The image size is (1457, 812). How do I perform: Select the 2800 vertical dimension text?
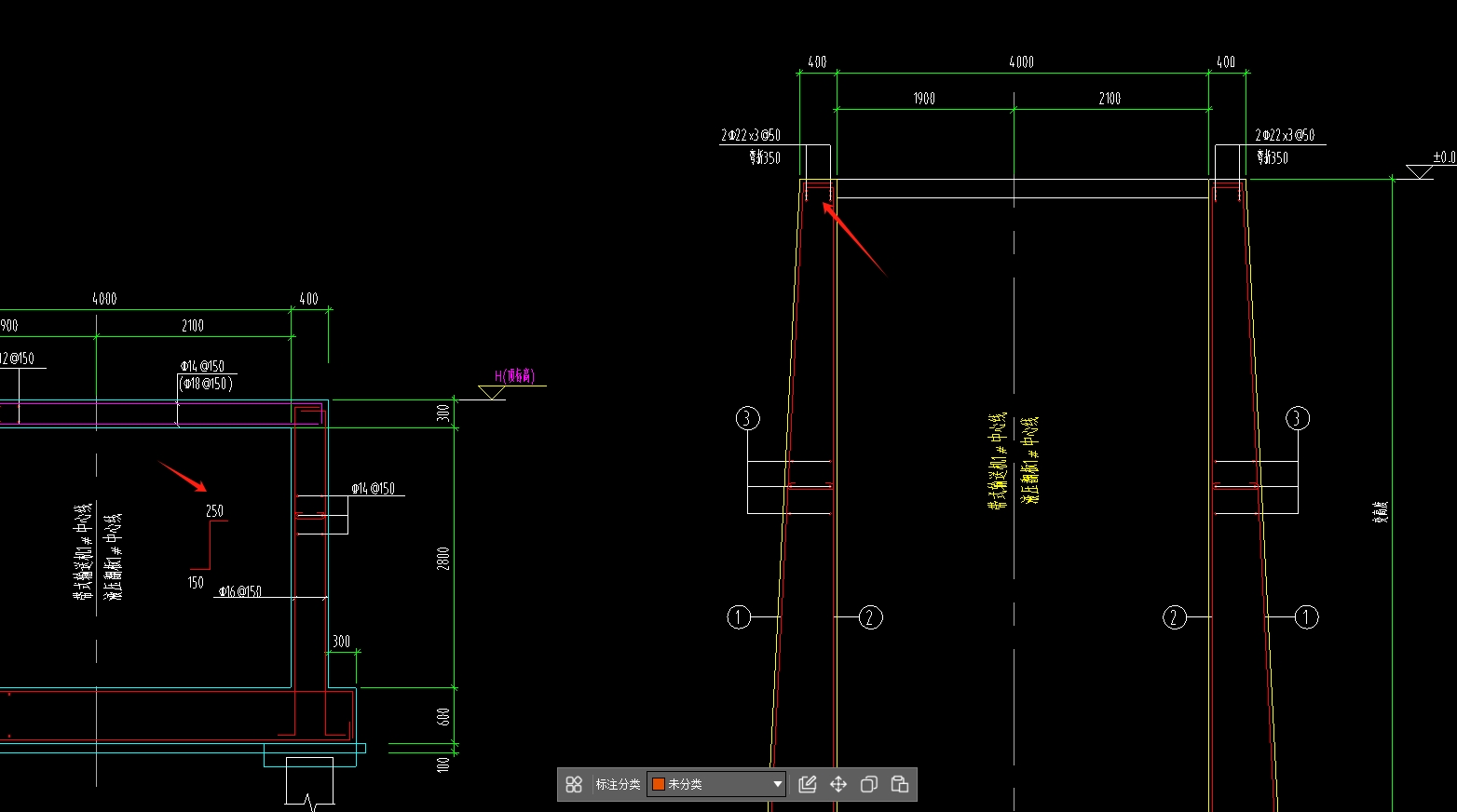click(443, 559)
